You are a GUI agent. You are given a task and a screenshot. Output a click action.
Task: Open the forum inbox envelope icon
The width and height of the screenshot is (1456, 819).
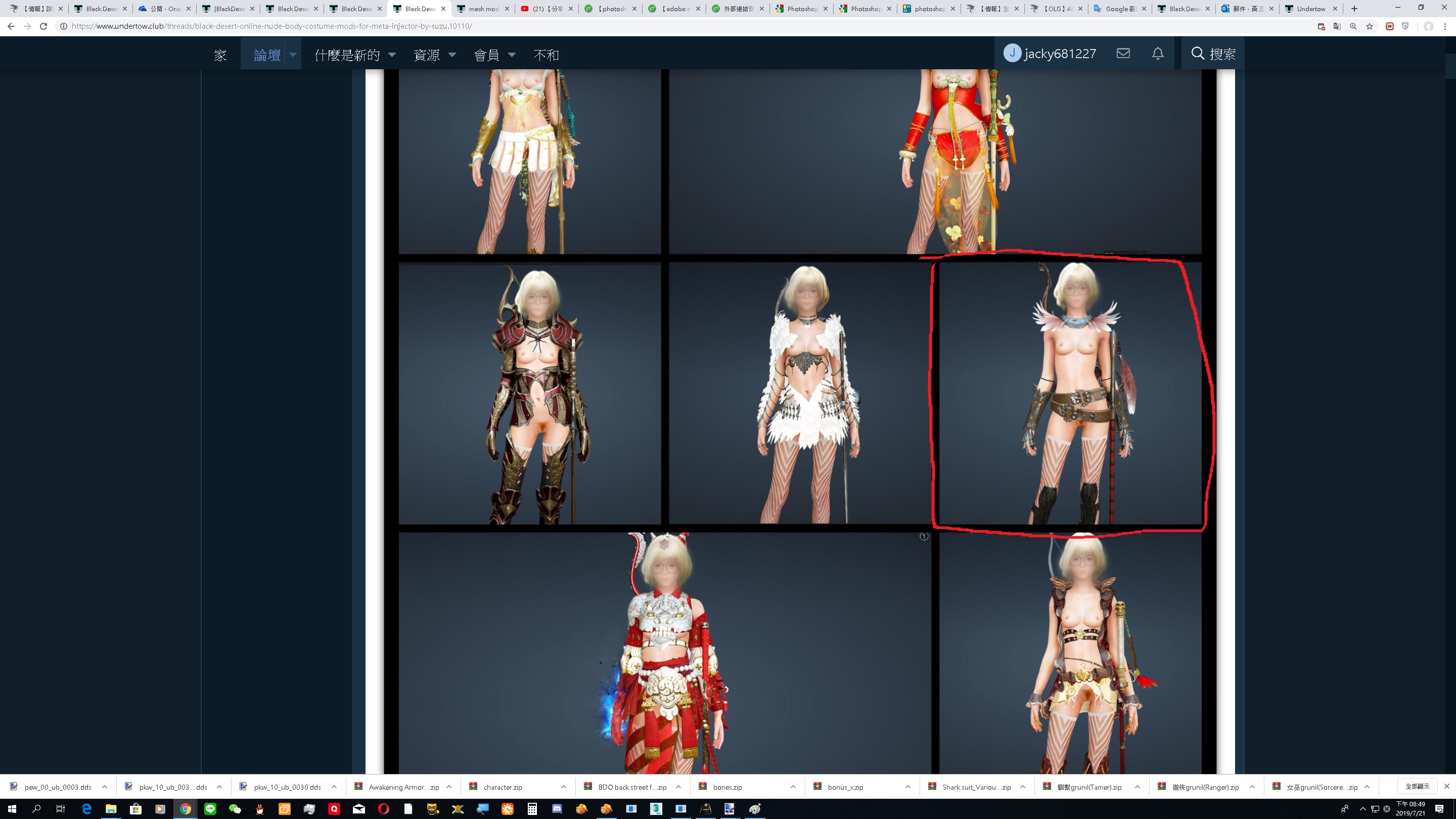coord(1123,53)
